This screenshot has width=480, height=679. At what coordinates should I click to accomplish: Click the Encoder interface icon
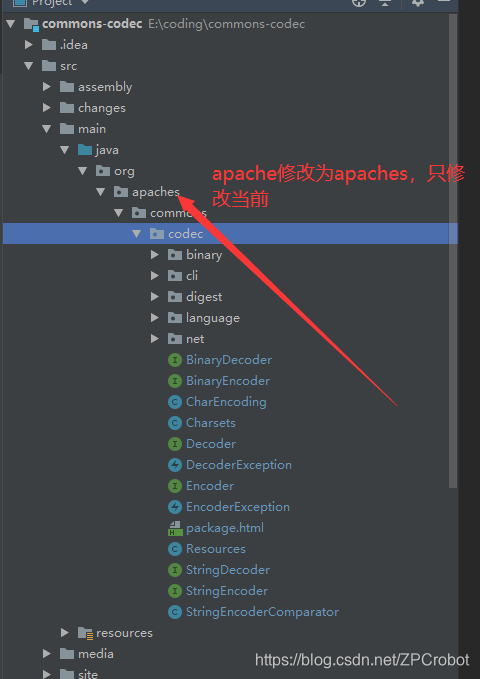pyautogui.click(x=175, y=486)
